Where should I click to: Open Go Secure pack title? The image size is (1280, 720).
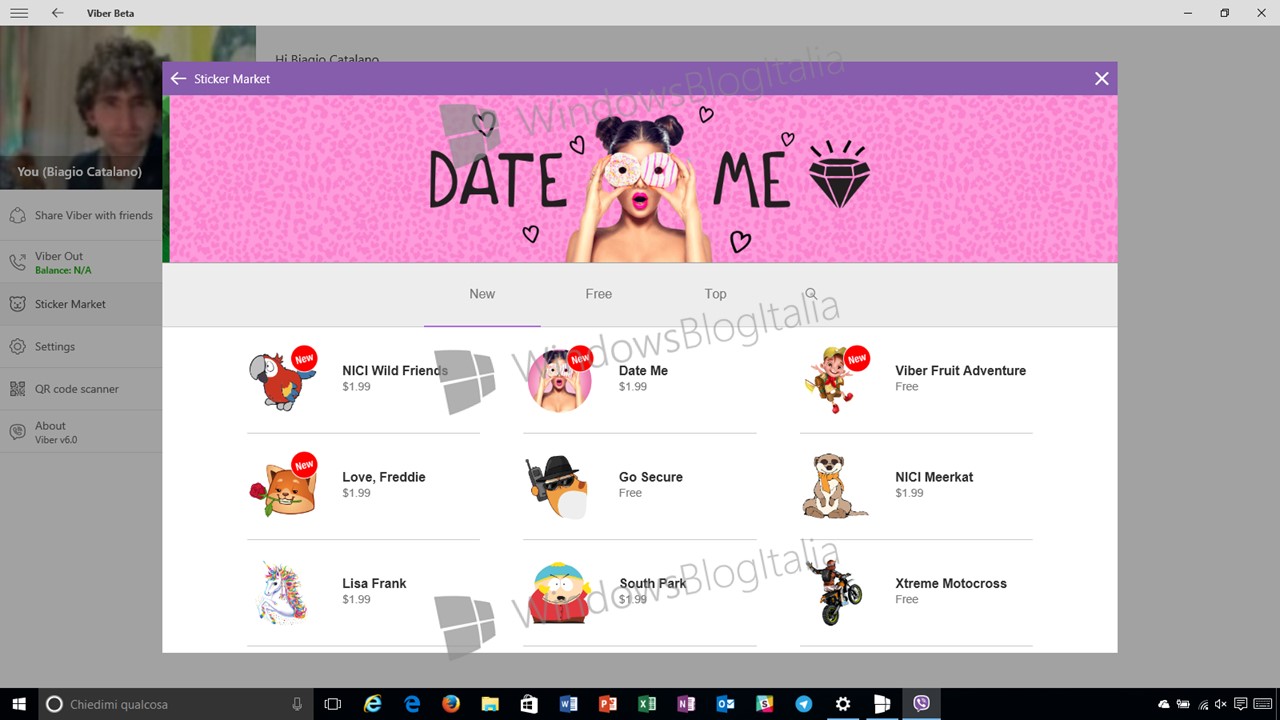[x=651, y=477]
